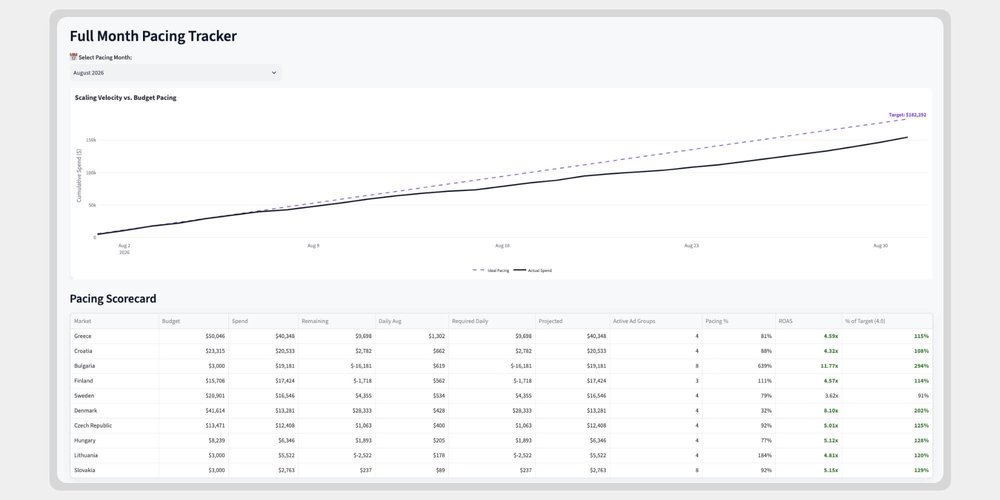The width and height of the screenshot is (1000, 500).
Task: Click Bulgaria percent of target 294%
Action: click(x=922, y=366)
